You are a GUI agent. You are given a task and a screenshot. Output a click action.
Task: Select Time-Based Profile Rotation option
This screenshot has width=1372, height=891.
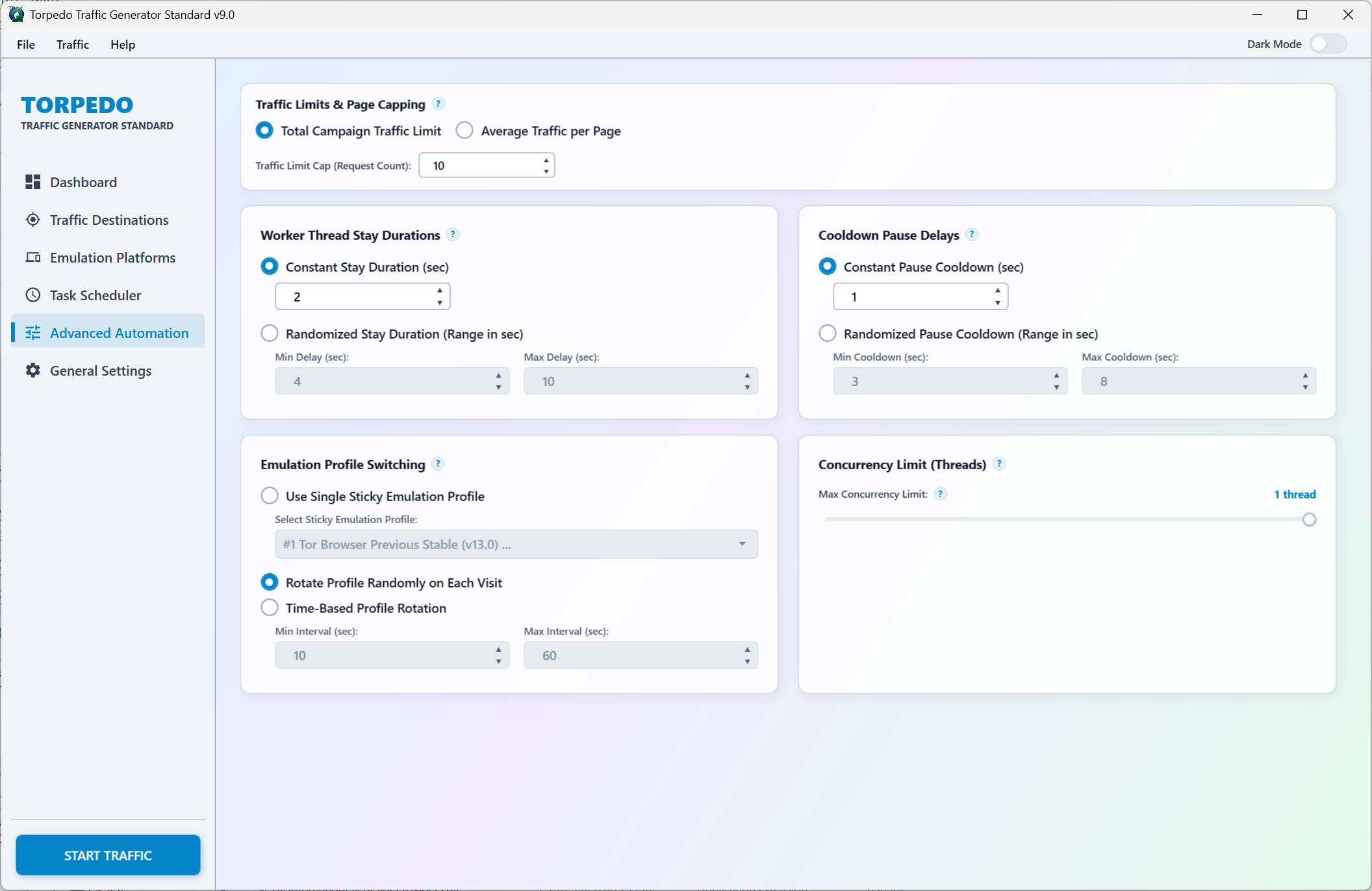click(x=270, y=608)
